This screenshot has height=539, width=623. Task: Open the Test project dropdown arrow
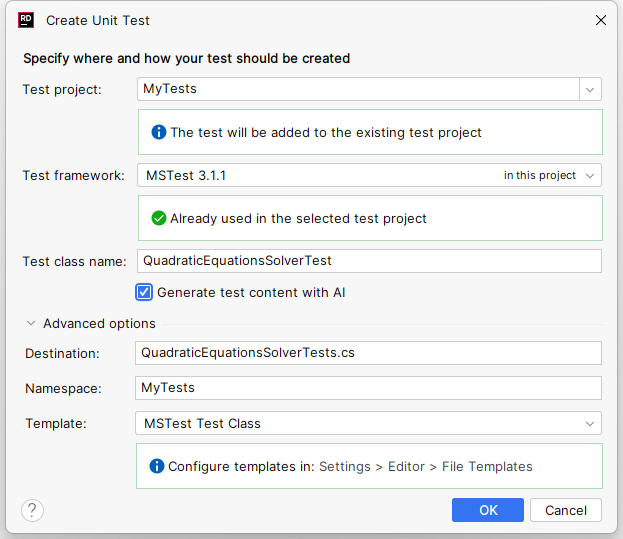tap(590, 89)
